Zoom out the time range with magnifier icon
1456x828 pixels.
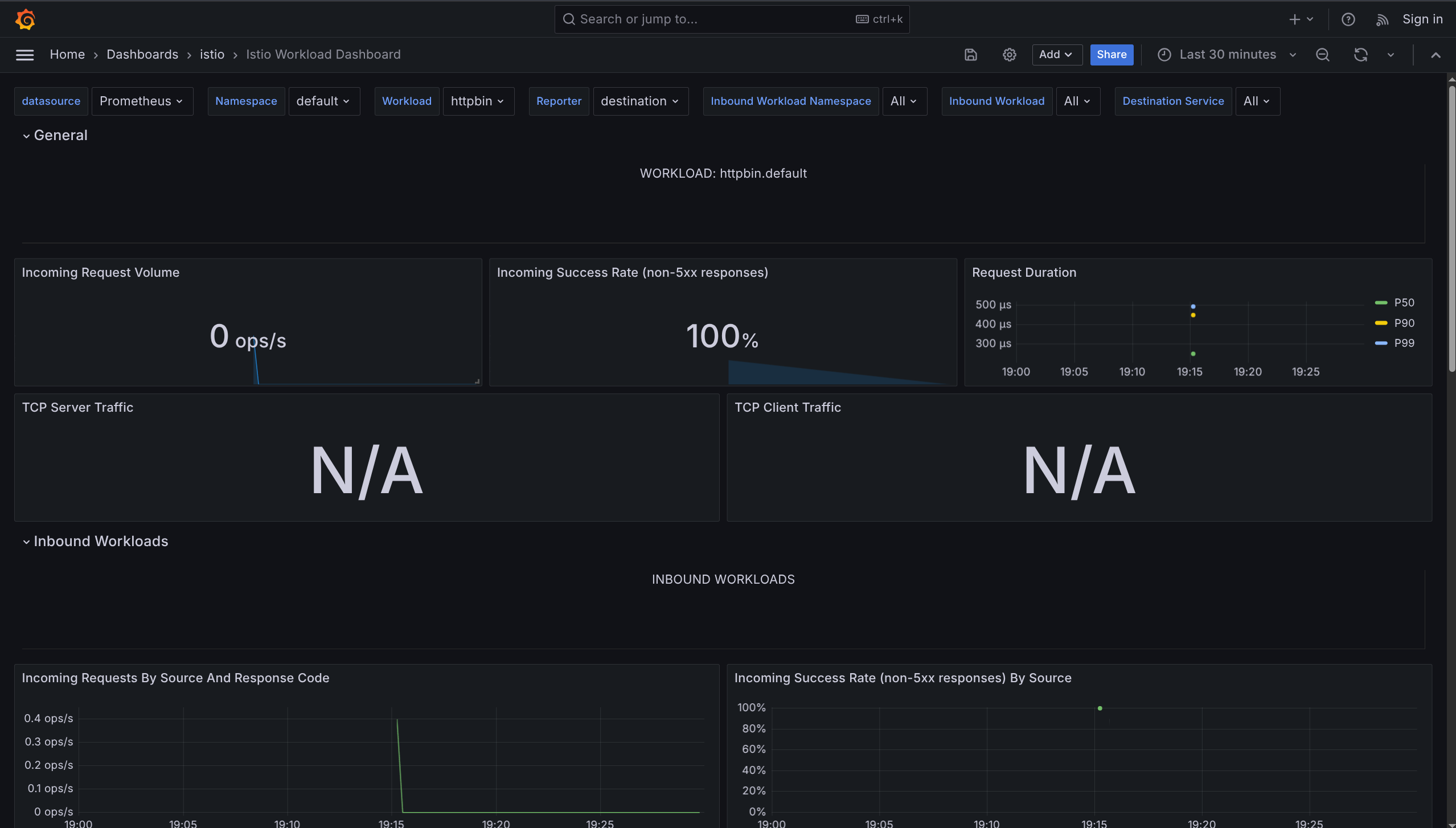(1322, 55)
